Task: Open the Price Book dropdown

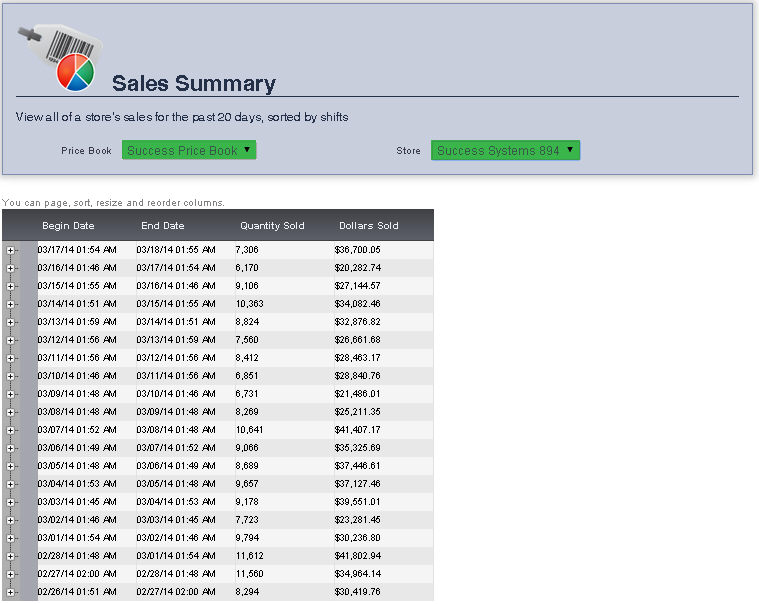Action: click(189, 150)
